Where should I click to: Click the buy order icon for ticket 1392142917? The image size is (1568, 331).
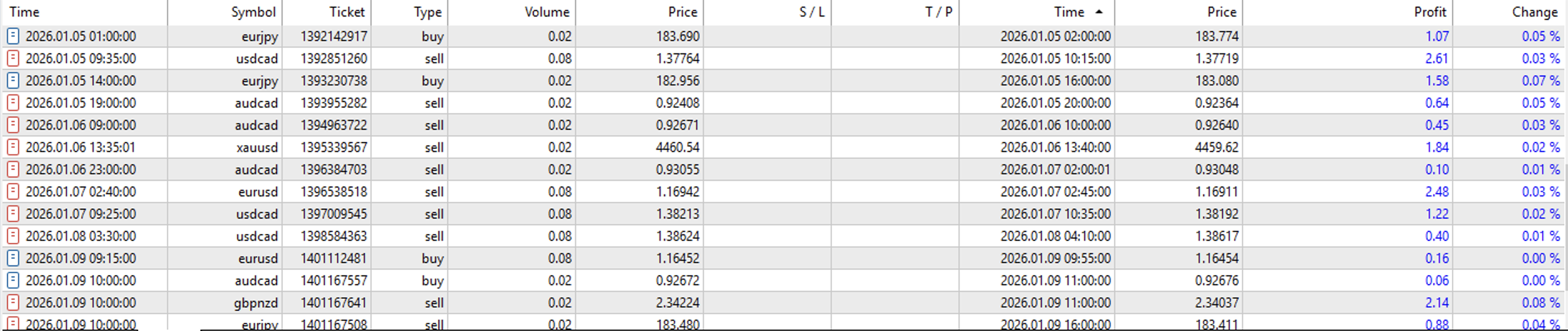[x=12, y=37]
